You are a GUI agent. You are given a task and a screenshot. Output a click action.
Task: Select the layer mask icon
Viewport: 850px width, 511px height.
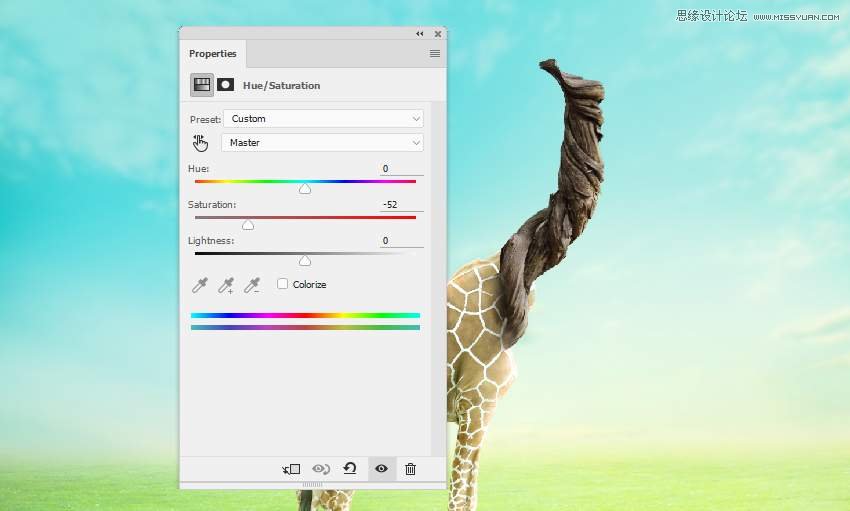(226, 85)
